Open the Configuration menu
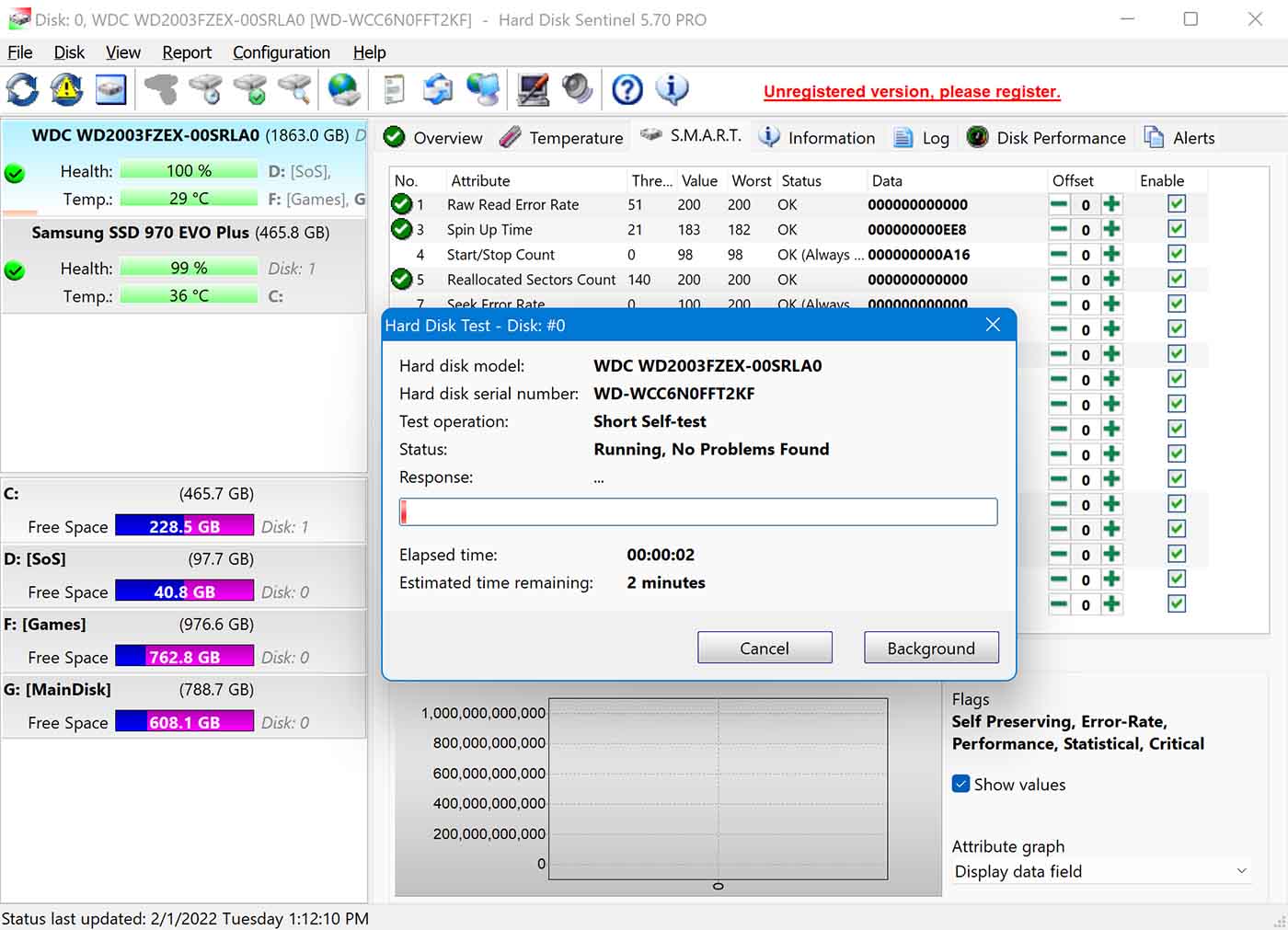 click(282, 52)
